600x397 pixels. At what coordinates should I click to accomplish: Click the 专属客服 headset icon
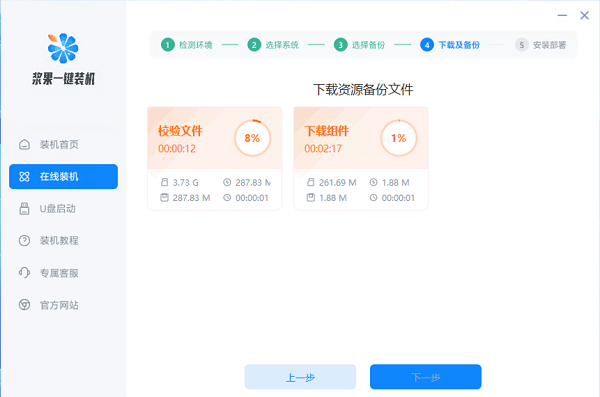[x=24, y=273]
